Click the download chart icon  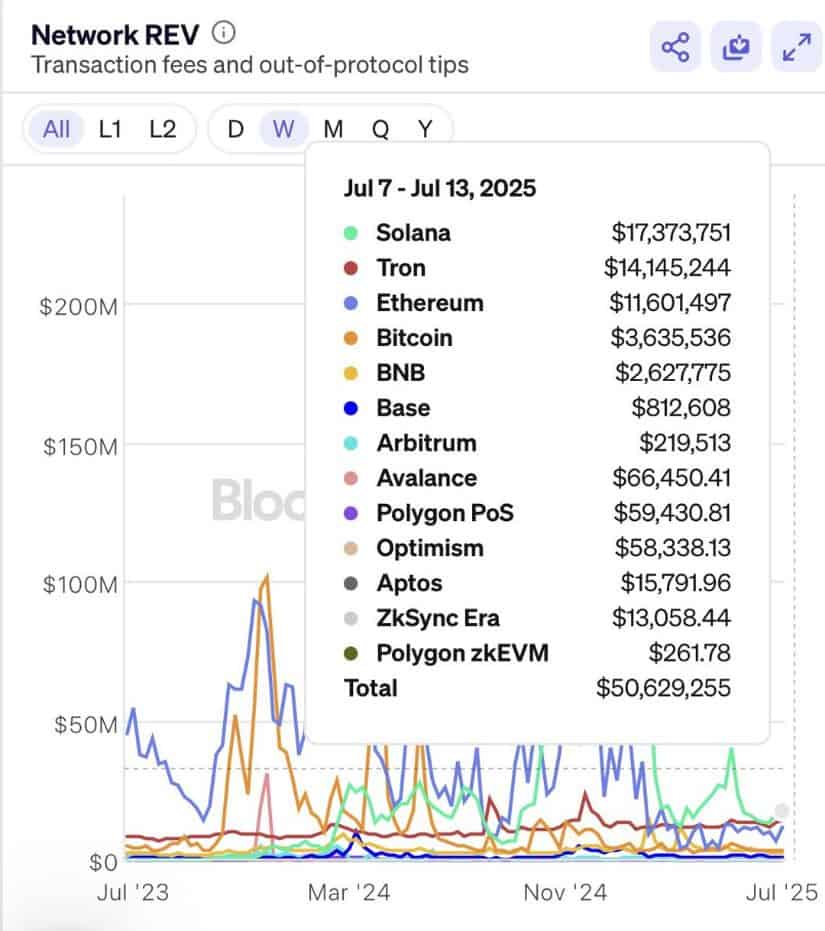pyautogui.click(x=736, y=46)
